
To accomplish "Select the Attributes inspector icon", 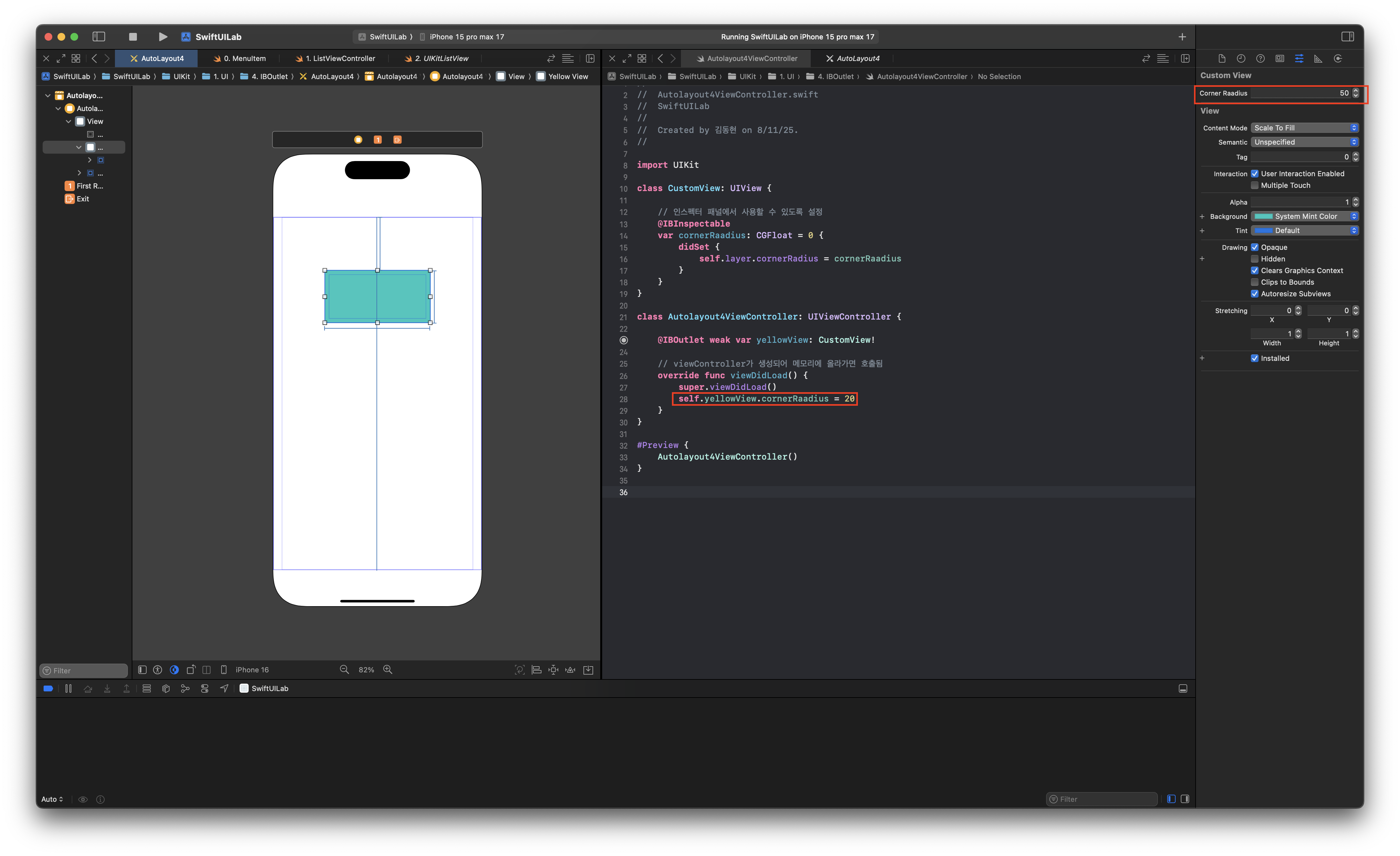I will 1299,58.
